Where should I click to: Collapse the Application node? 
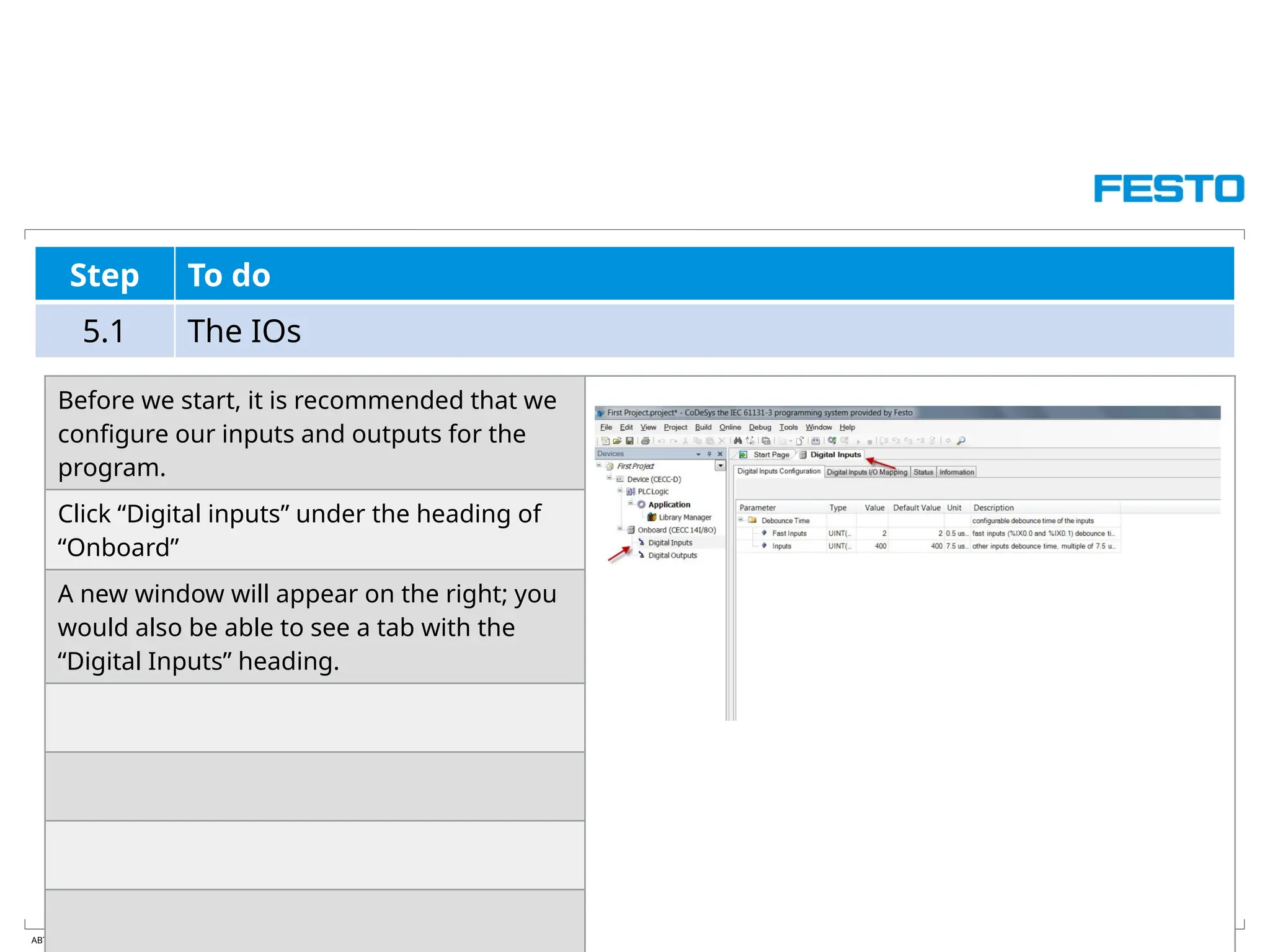click(x=630, y=503)
